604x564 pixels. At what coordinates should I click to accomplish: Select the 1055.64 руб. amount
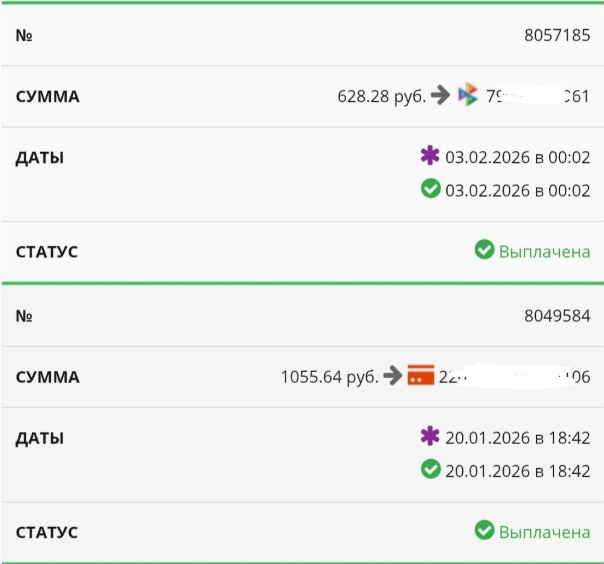pyautogui.click(x=329, y=378)
